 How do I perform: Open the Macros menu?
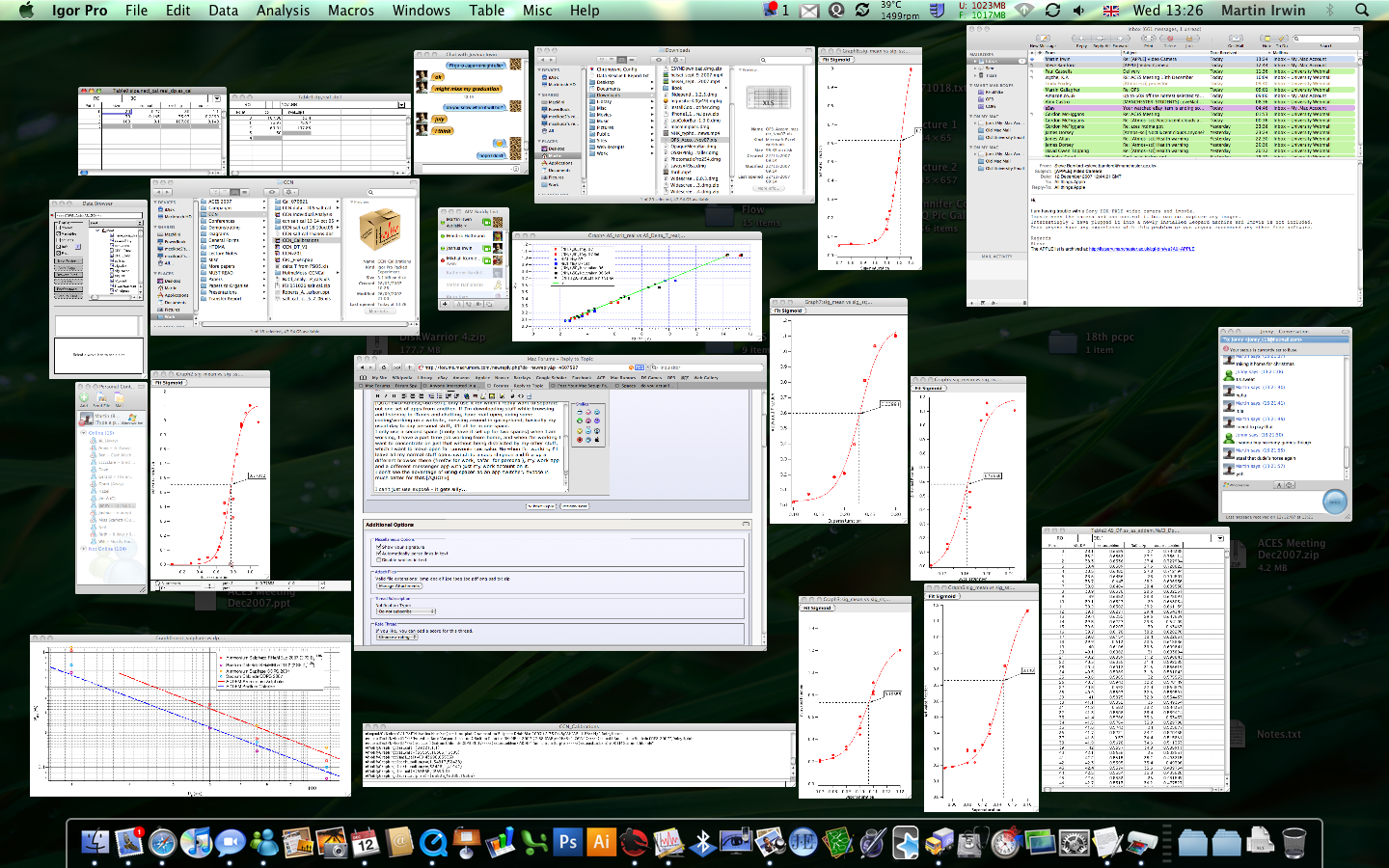350,11
